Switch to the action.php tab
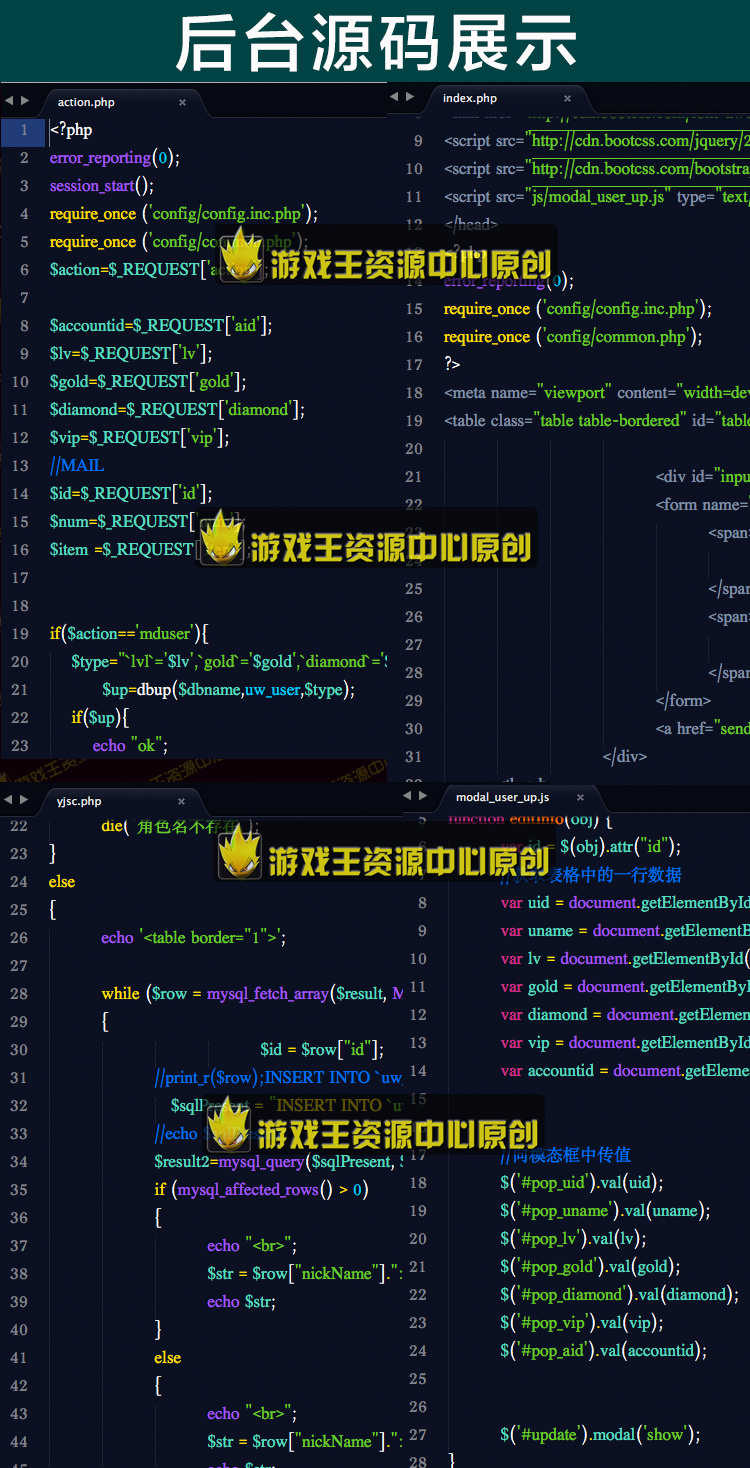The image size is (750, 1468). coord(86,102)
